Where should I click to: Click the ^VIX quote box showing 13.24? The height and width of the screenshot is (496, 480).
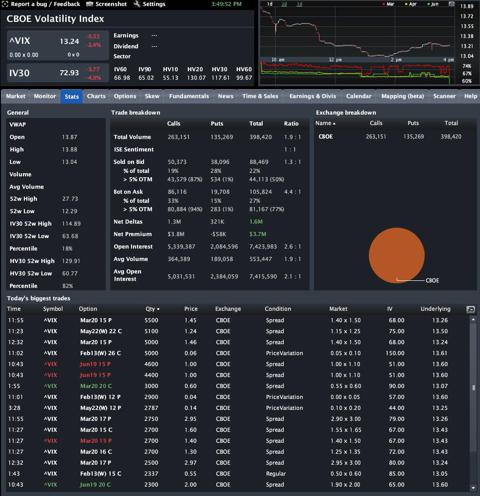tap(58, 46)
